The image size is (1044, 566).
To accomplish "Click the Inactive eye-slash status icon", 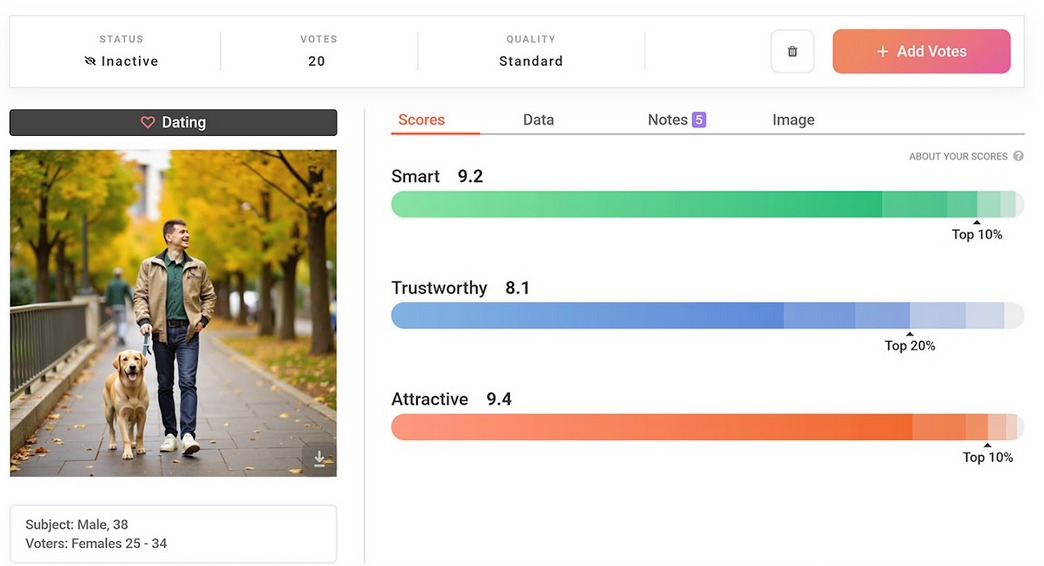I will pos(91,61).
